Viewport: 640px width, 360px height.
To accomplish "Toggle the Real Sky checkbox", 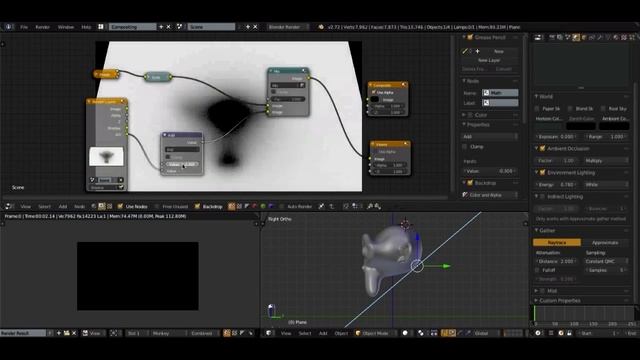I will [x=603, y=109].
